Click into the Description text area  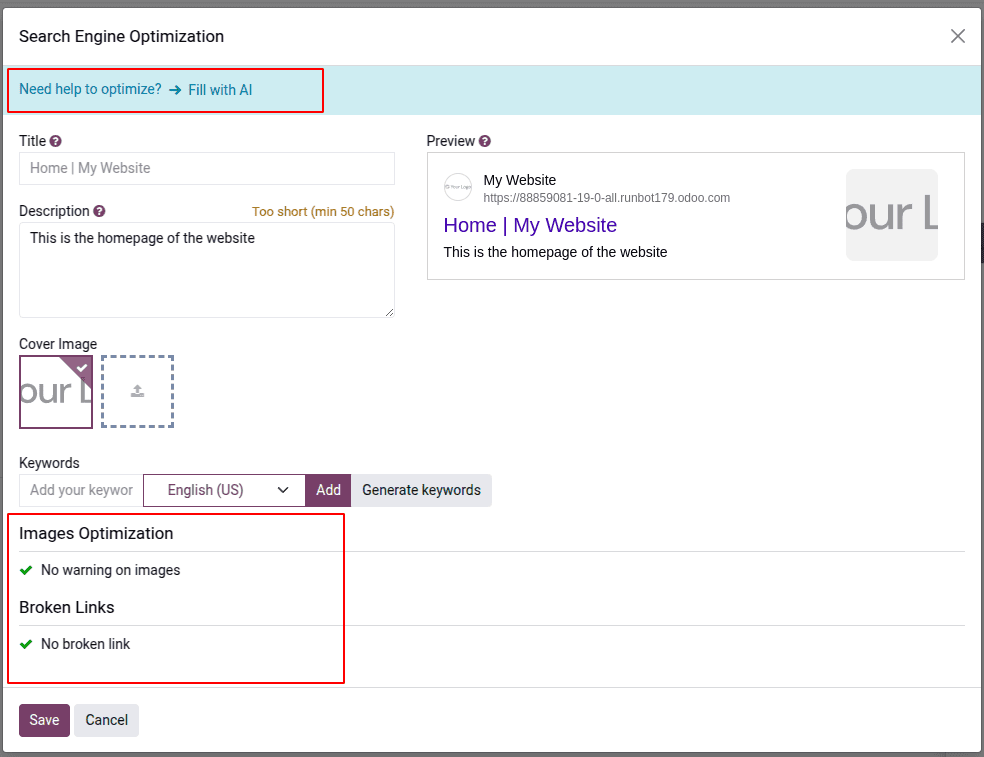pos(206,269)
